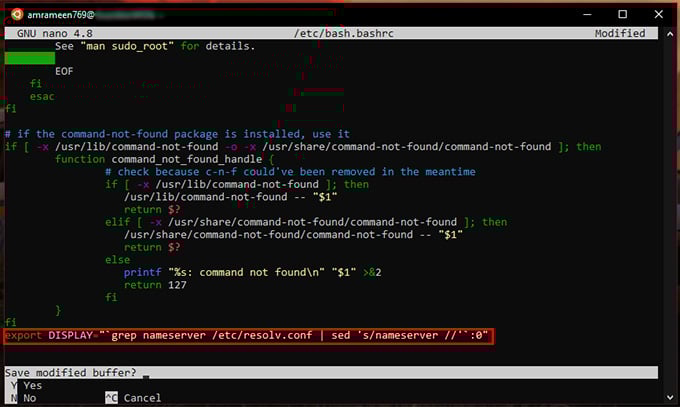Click '/usr/share/command-not-found/command-not-found -- "$1"' line
The image size is (680, 407).
tap(293, 235)
